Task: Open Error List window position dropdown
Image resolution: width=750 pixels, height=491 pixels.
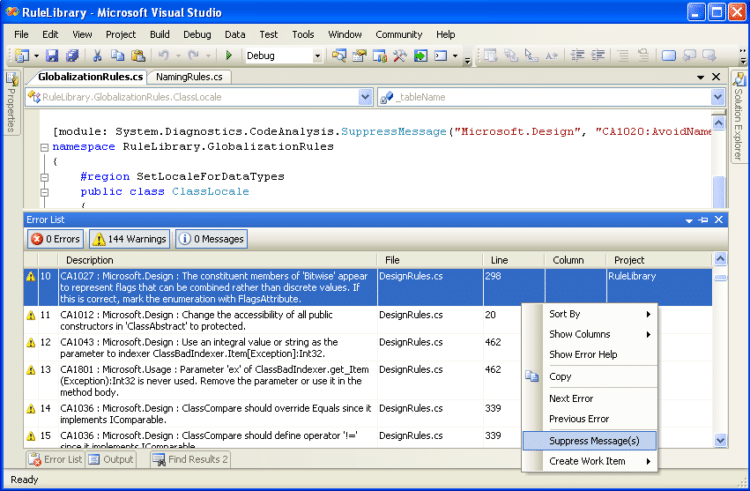Action: (689, 220)
